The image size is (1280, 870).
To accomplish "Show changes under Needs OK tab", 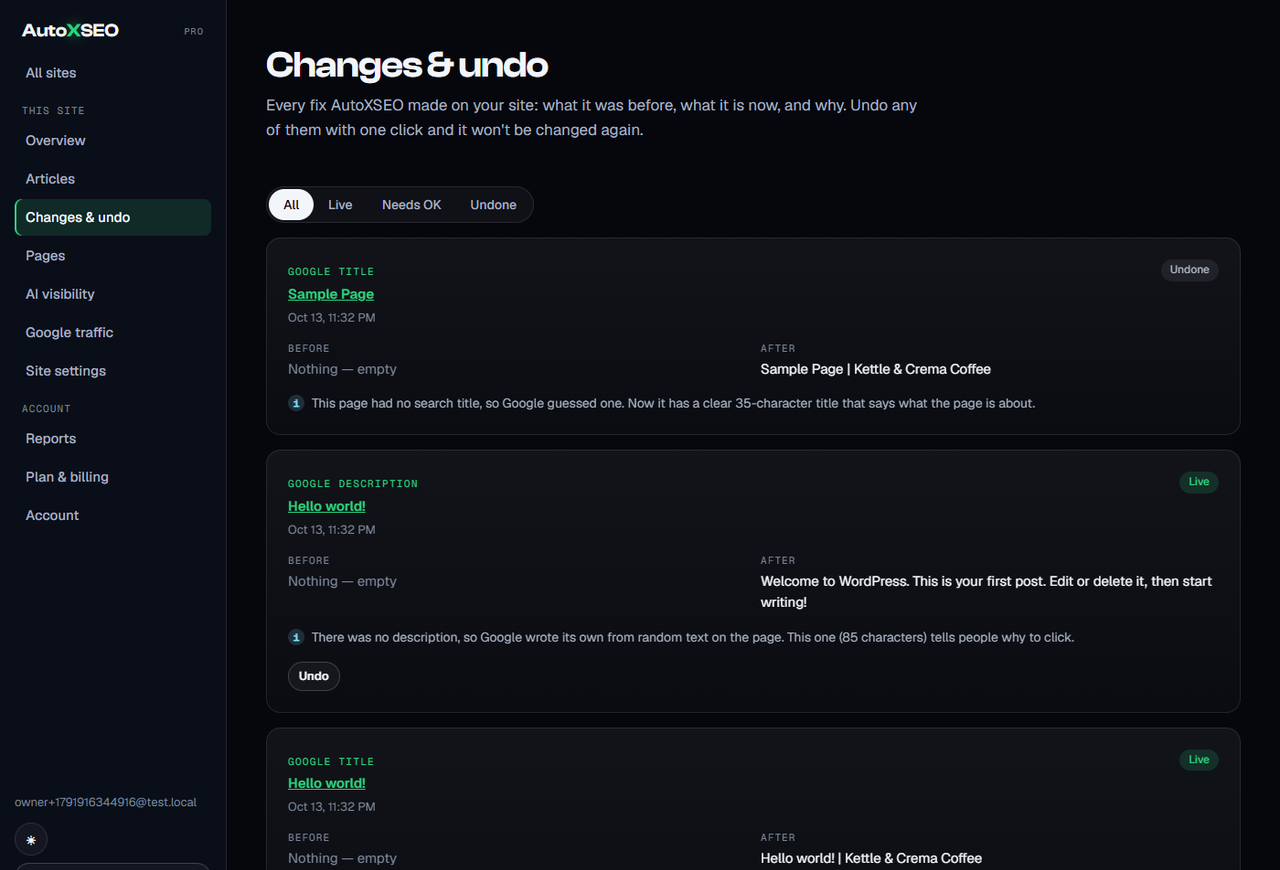I will pyautogui.click(x=411, y=205).
